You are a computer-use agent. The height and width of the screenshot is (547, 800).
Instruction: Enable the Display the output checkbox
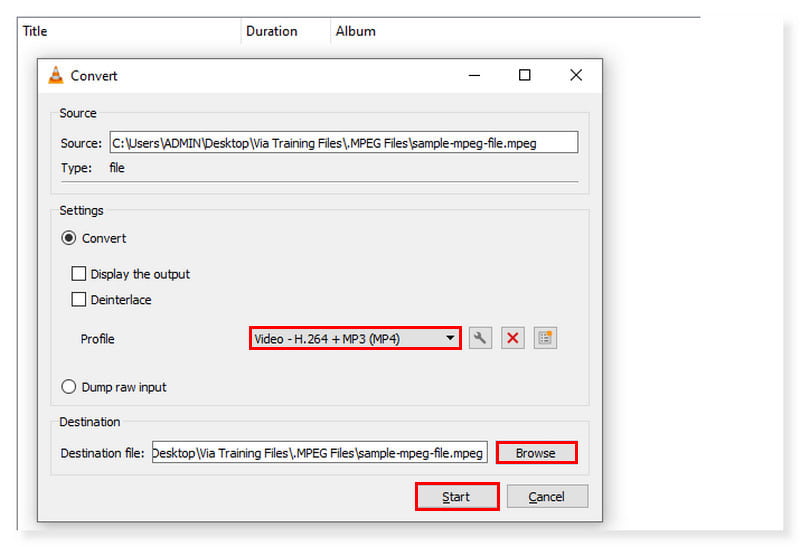pos(78,274)
